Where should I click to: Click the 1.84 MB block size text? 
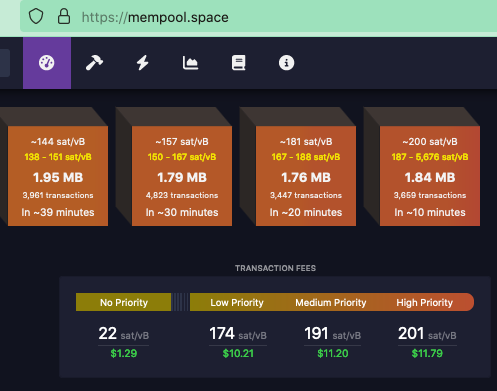[430, 177]
